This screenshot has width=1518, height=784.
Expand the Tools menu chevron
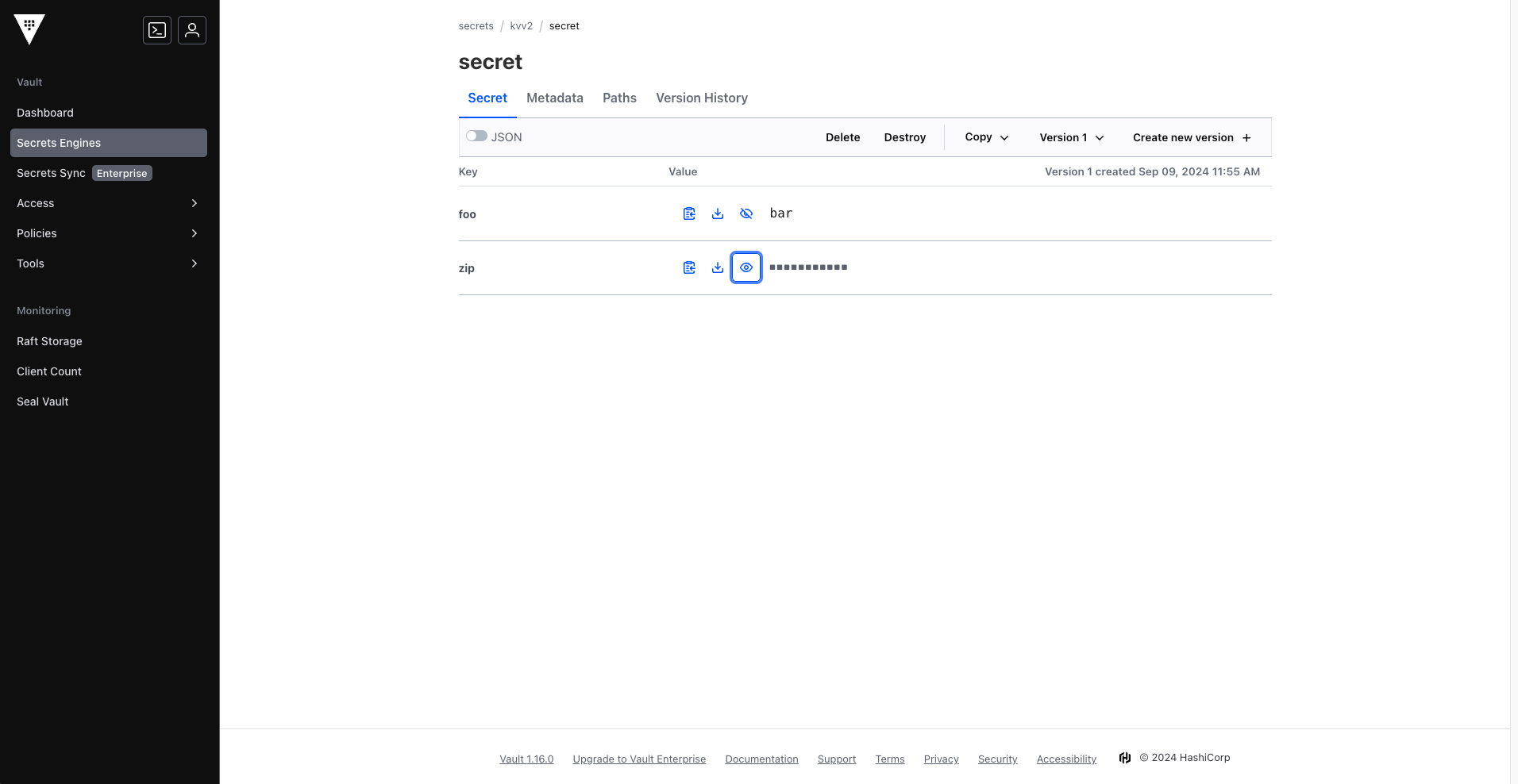195,263
